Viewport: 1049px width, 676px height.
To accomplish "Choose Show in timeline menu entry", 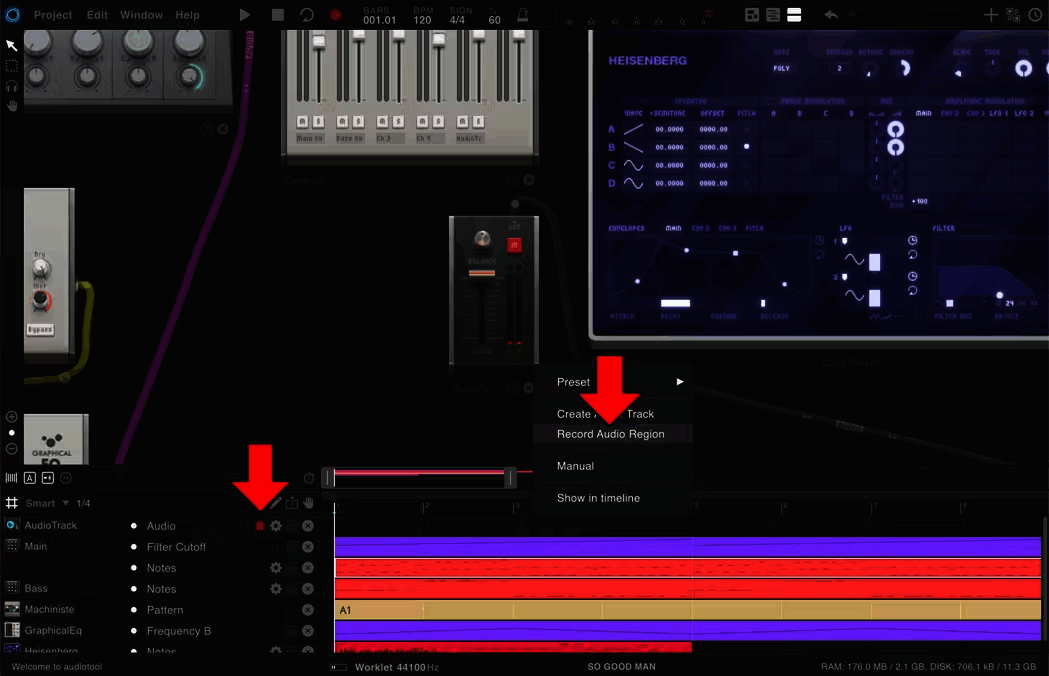I will (x=598, y=498).
